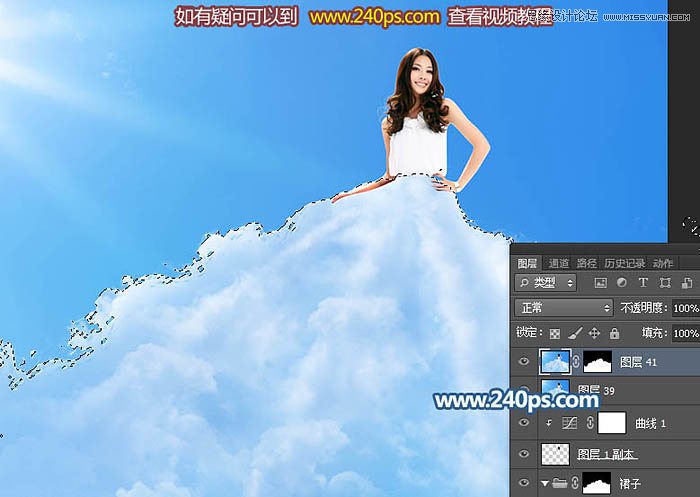Click the 填充 value field
The image size is (700, 497).
pyautogui.click(x=686, y=333)
